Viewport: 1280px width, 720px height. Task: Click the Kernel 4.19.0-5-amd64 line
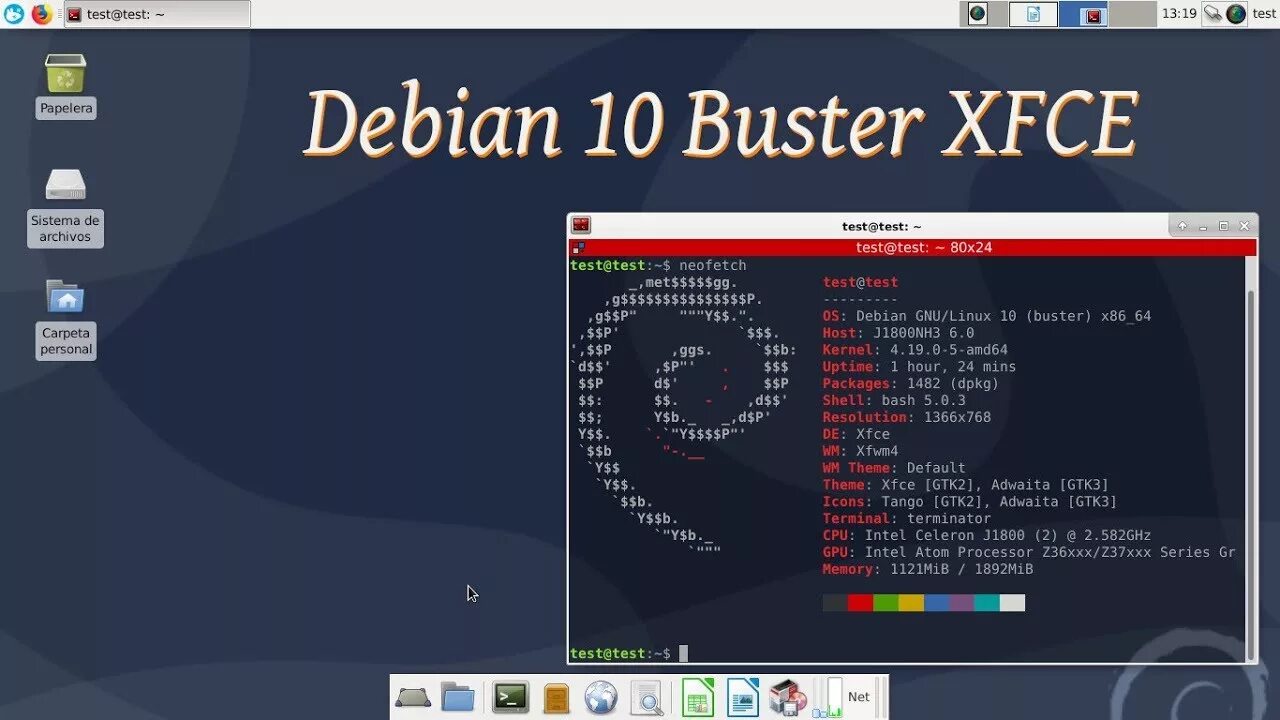(915, 350)
